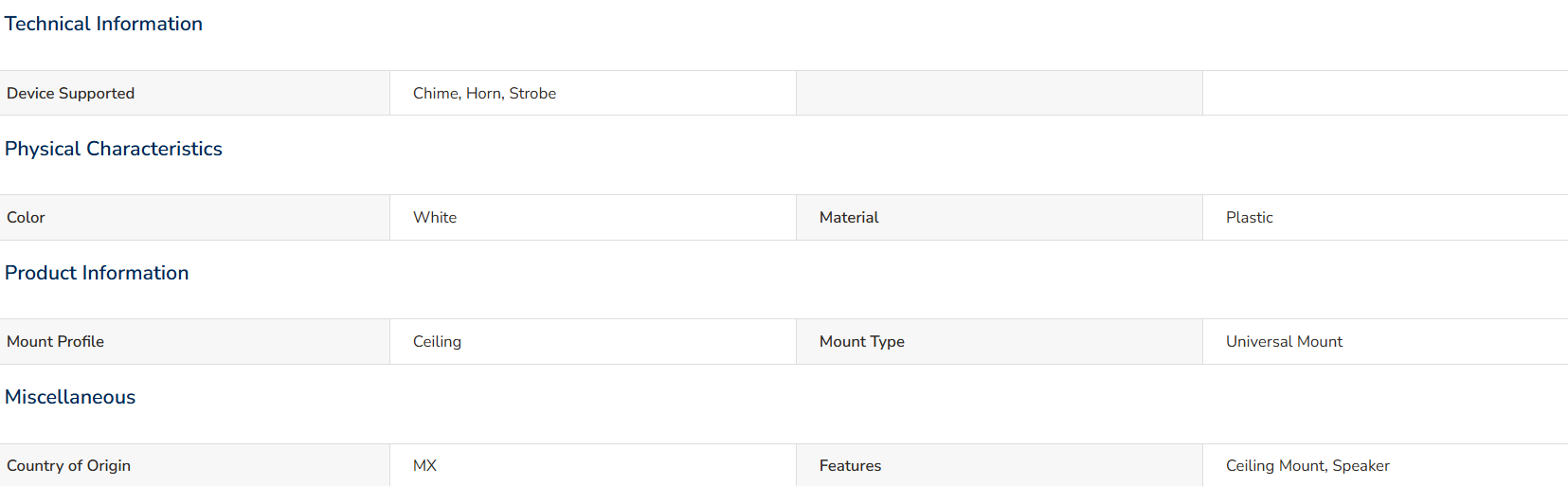This screenshot has height=486, width=1568.
Task: Click the MX country value
Action: tap(424, 465)
